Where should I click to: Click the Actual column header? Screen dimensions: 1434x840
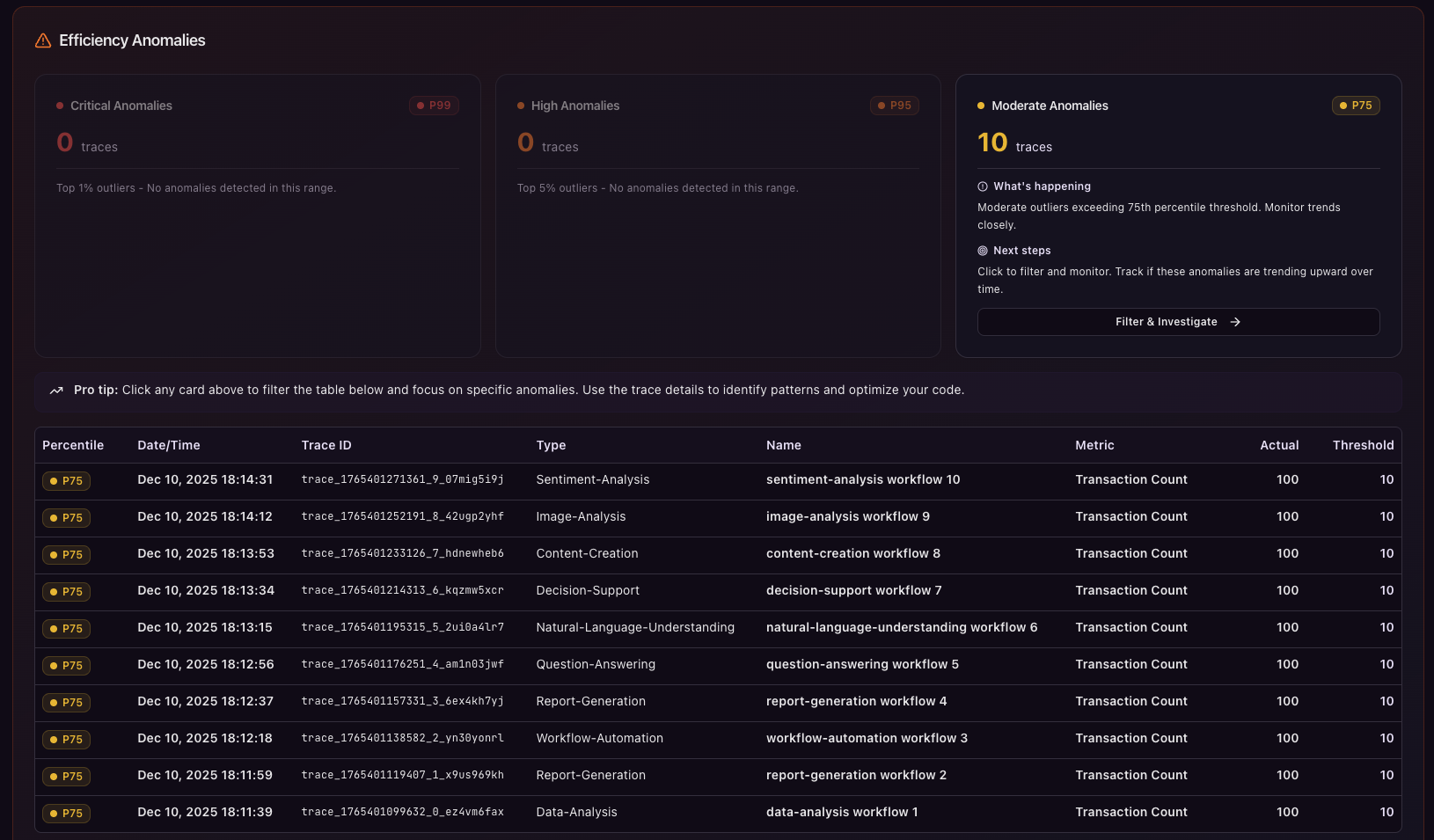tap(1278, 445)
